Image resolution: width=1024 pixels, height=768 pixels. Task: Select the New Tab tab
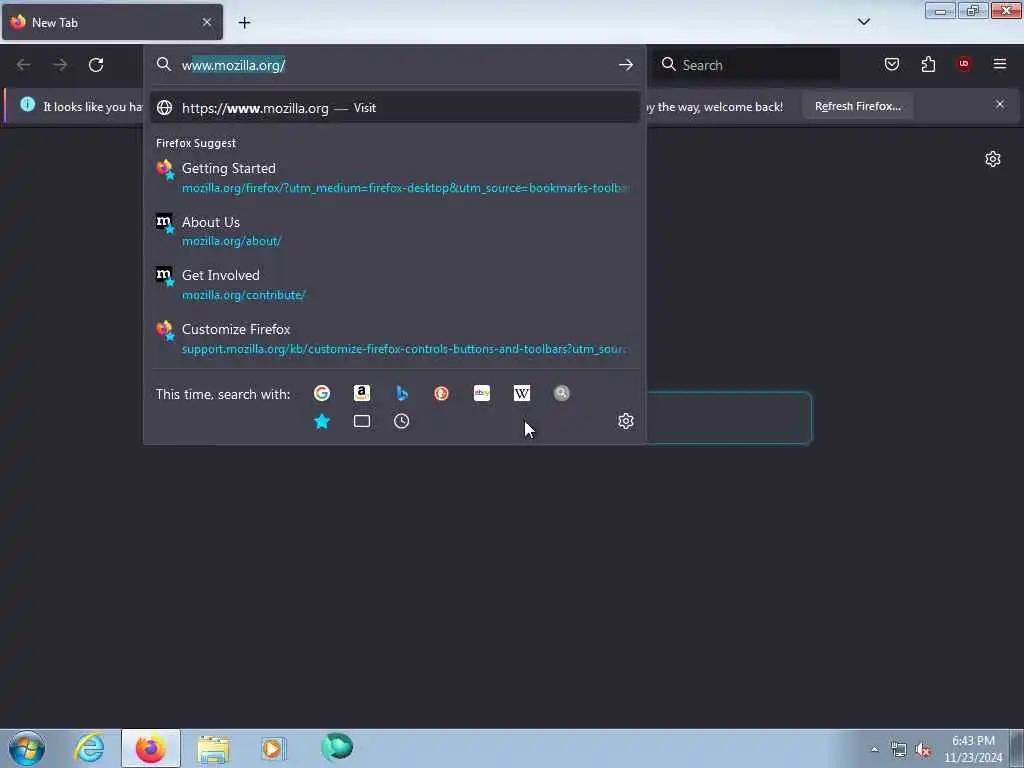112,22
